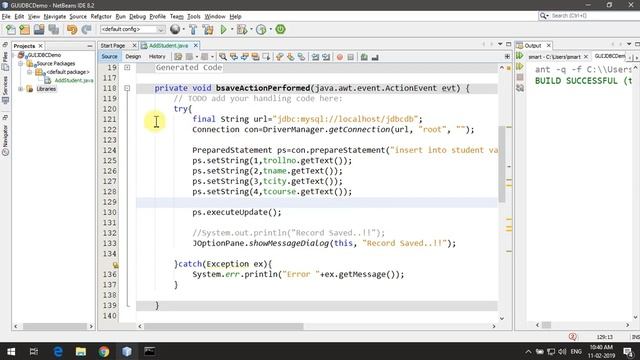
Task: Open the Profile Project dropdown arrow
Action: tap(270, 29)
